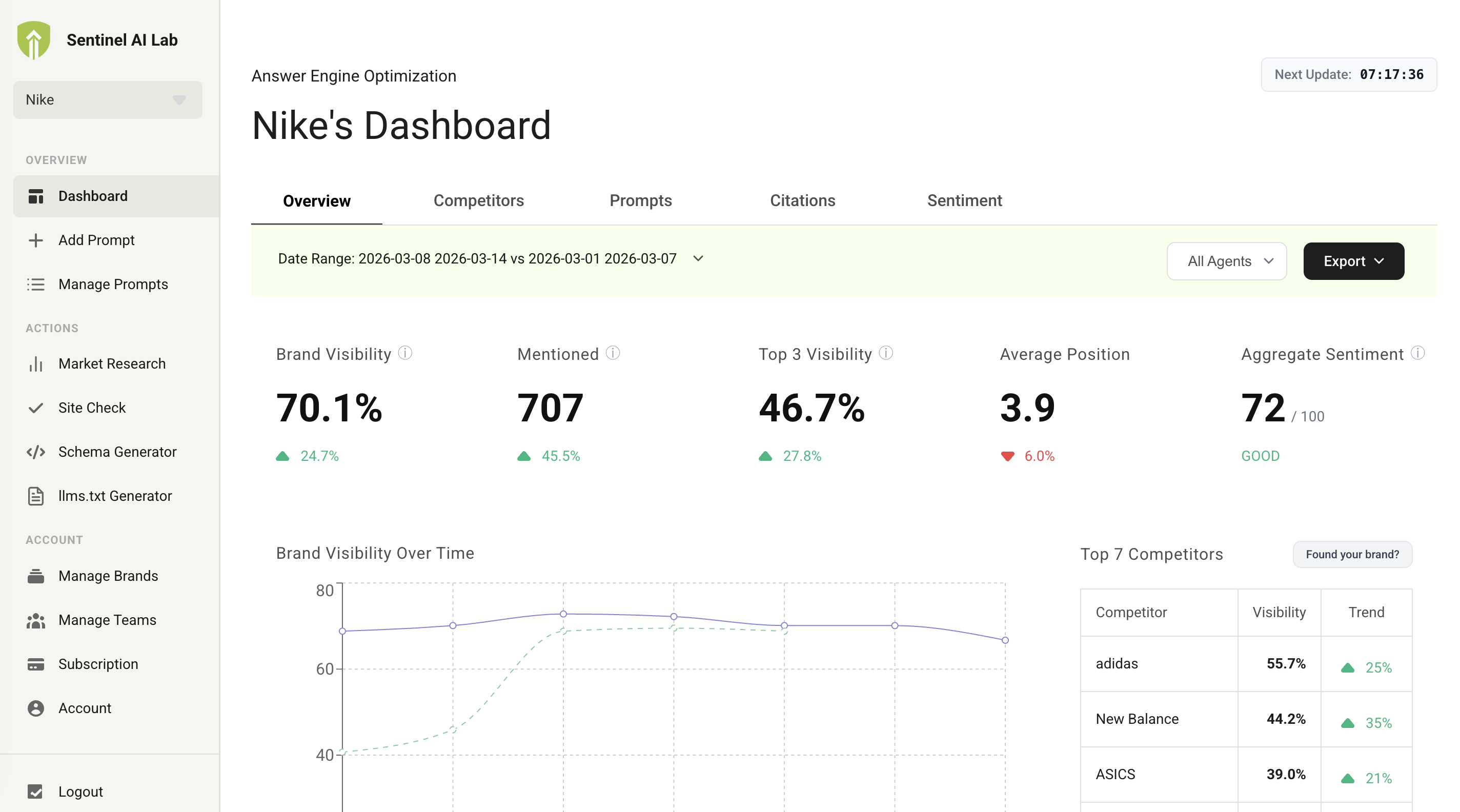The height and width of the screenshot is (812, 1460).
Task: Click the Sentinel AI Lab logo
Action: [x=34, y=39]
